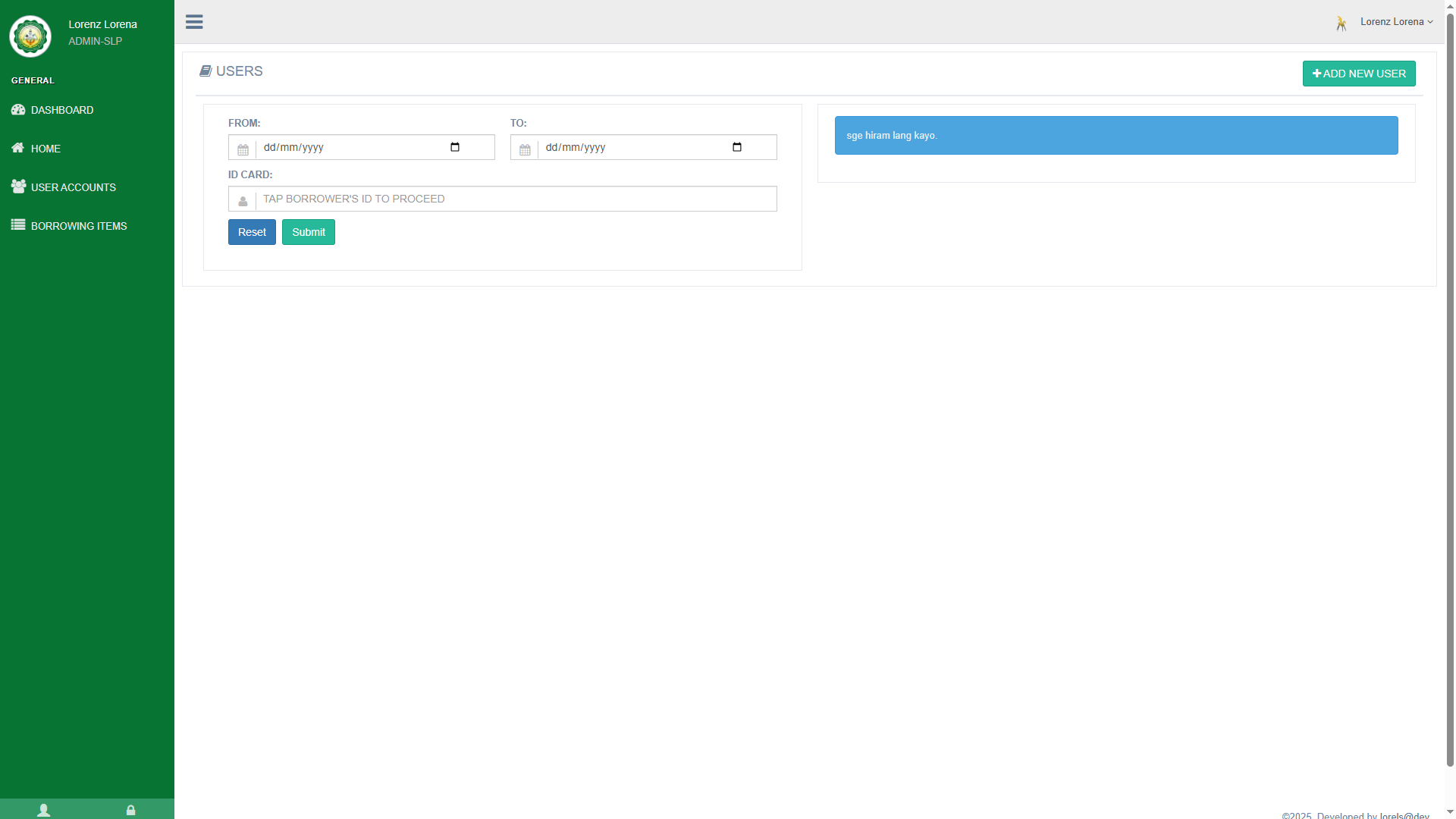This screenshot has height=819, width=1456.
Task: Click the lock icon at sidebar bottom
Action: (130, 809)
